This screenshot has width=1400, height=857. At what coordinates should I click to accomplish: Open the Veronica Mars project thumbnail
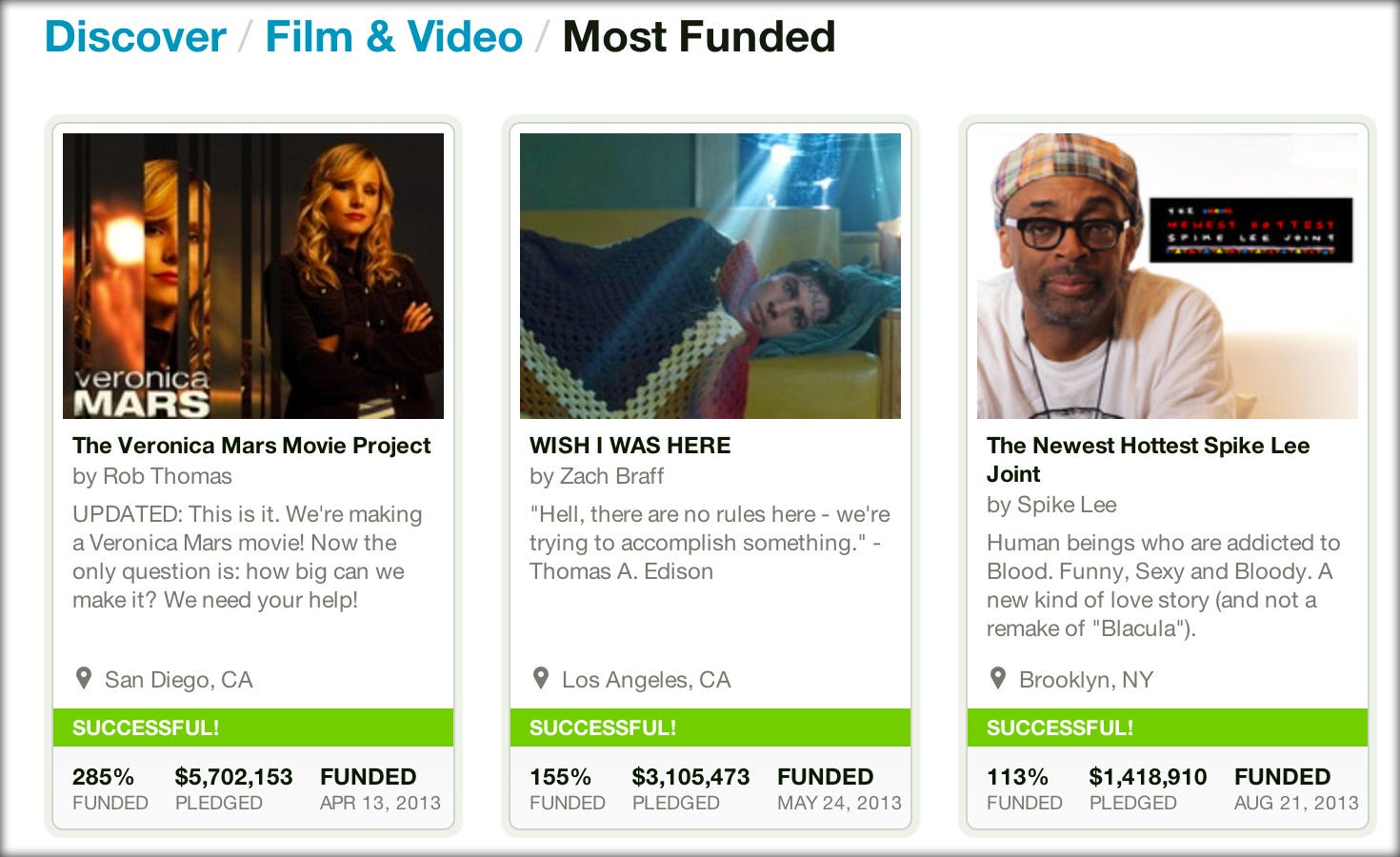pyautogui.click(x=253, y=276)
